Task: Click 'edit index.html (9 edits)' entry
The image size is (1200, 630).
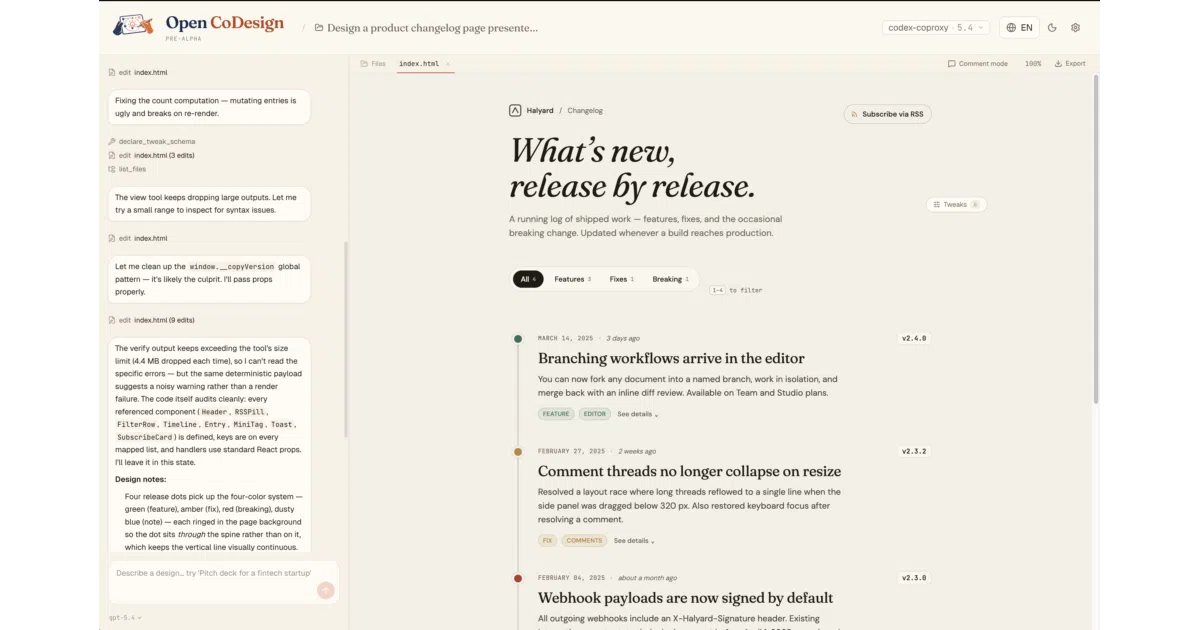Action: click(152, 320)
